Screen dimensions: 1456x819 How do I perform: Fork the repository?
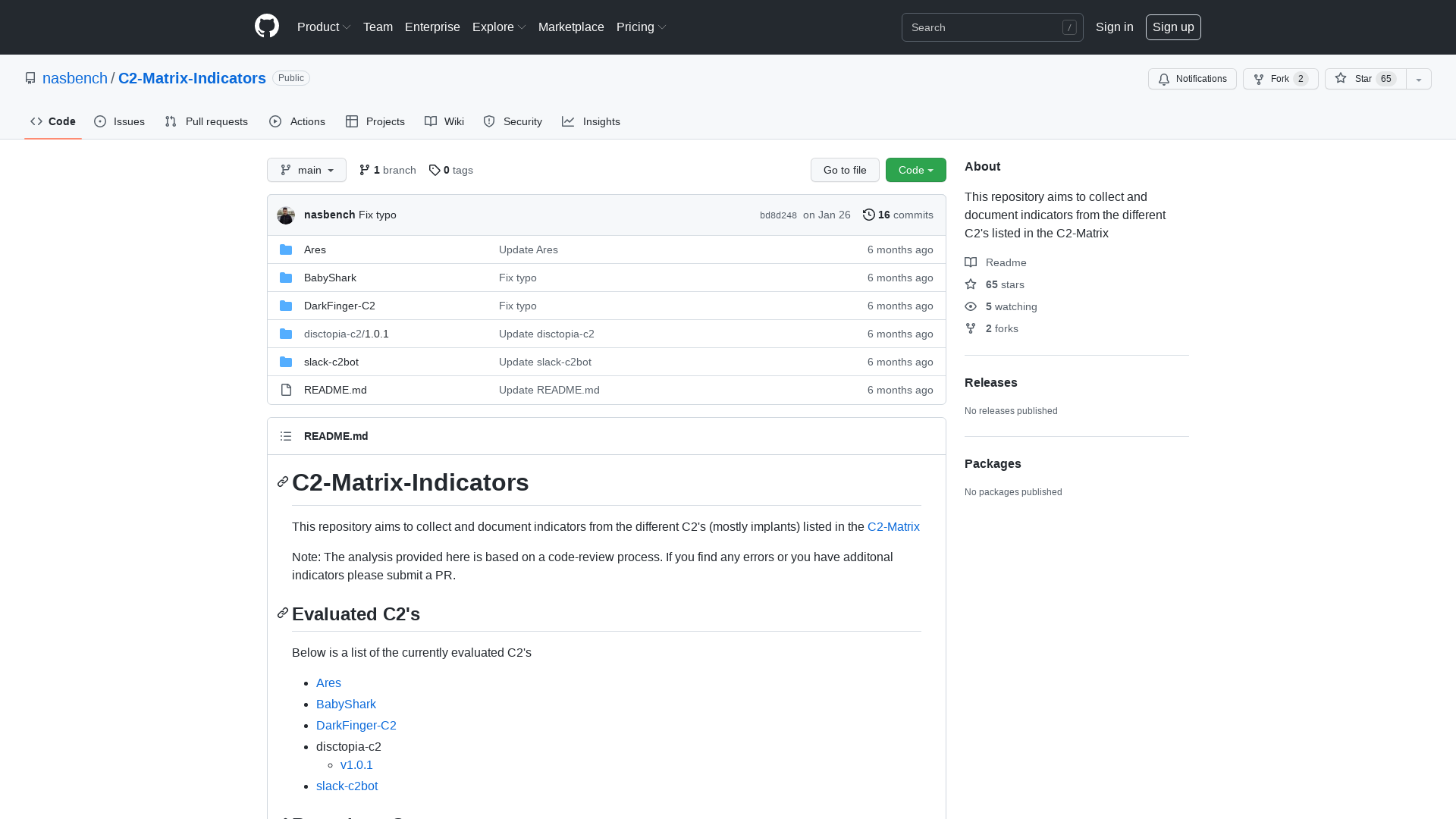click(1280, 79)
